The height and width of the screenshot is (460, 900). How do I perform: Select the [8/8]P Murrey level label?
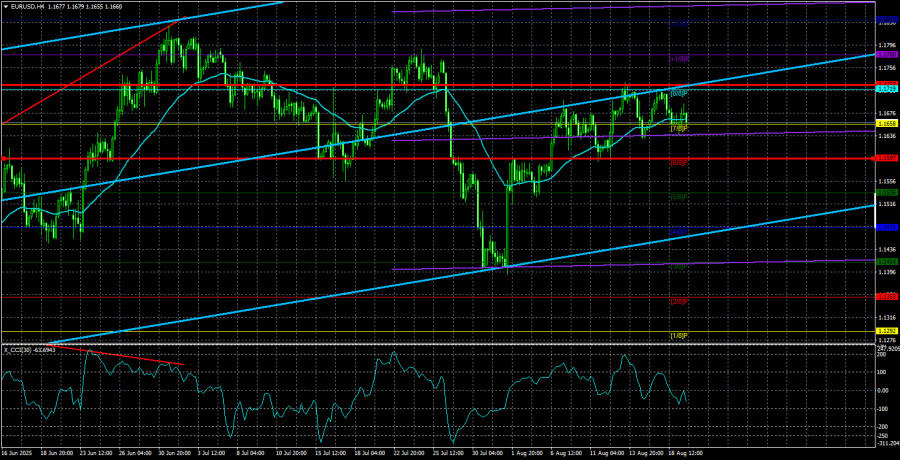pyautogui.click(x=679, y=94)
